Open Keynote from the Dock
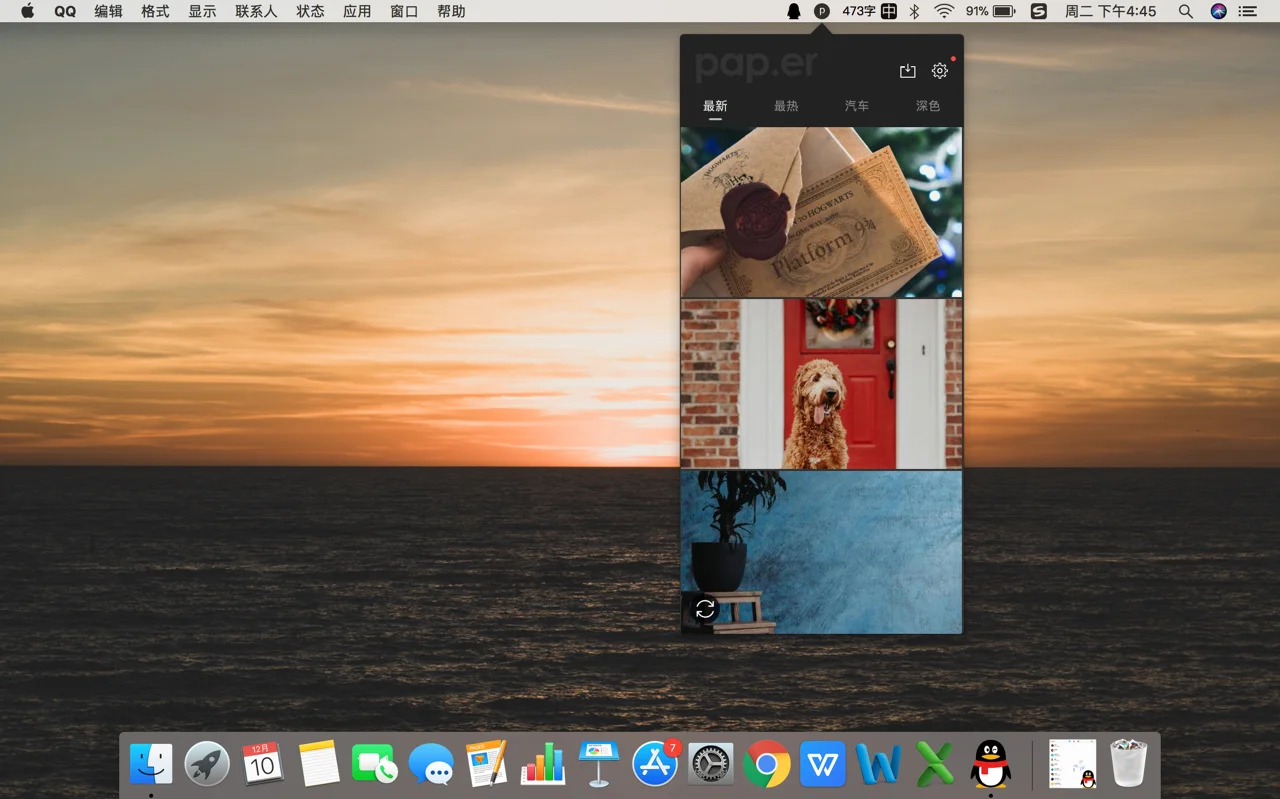This screenshot has width=1280, height=799. 599,764
